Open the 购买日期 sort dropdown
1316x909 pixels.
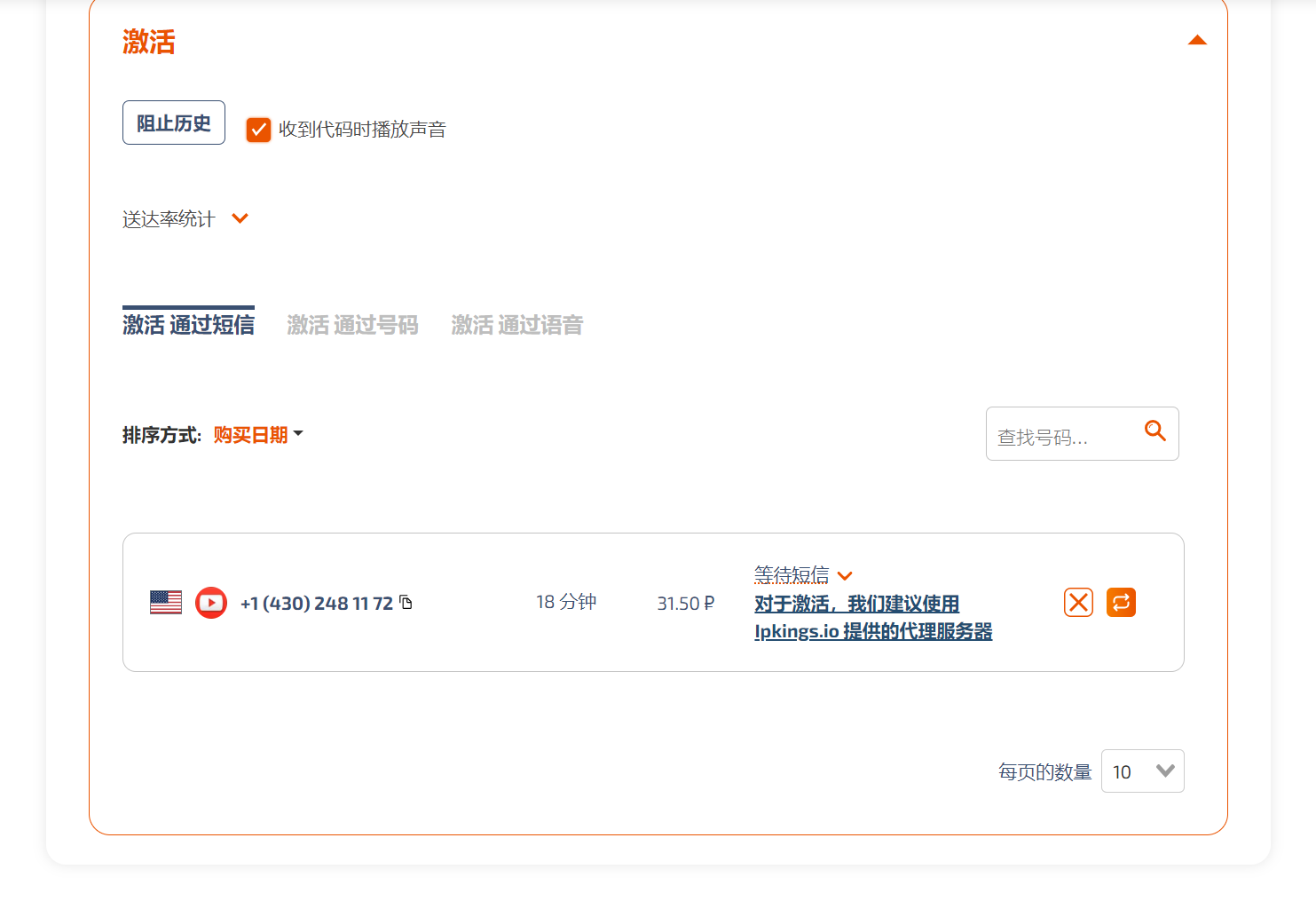pyautogui.click(x=258, y=435)
